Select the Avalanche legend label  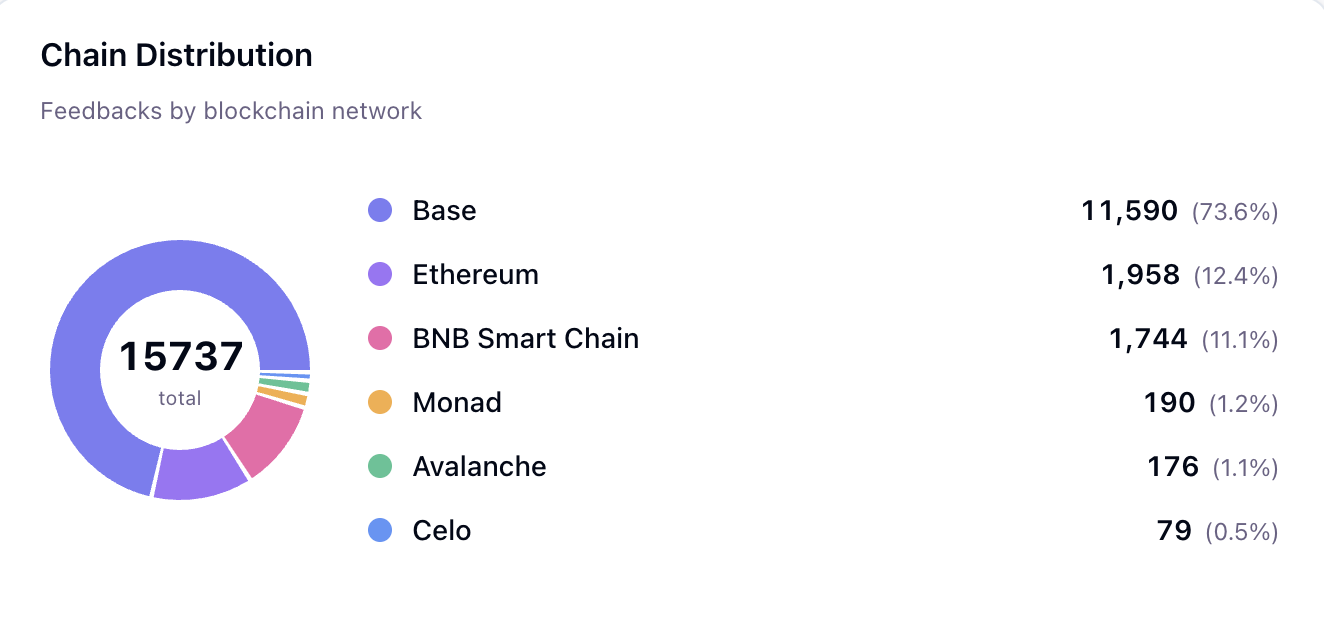pyautogui.click(x=479, y=466)
